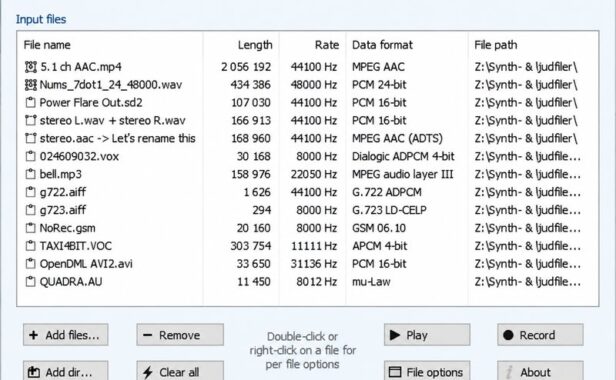Select Power Flare Out.sd2 file name
Viewport: 616px width, 380px height.
pos(91,103)
